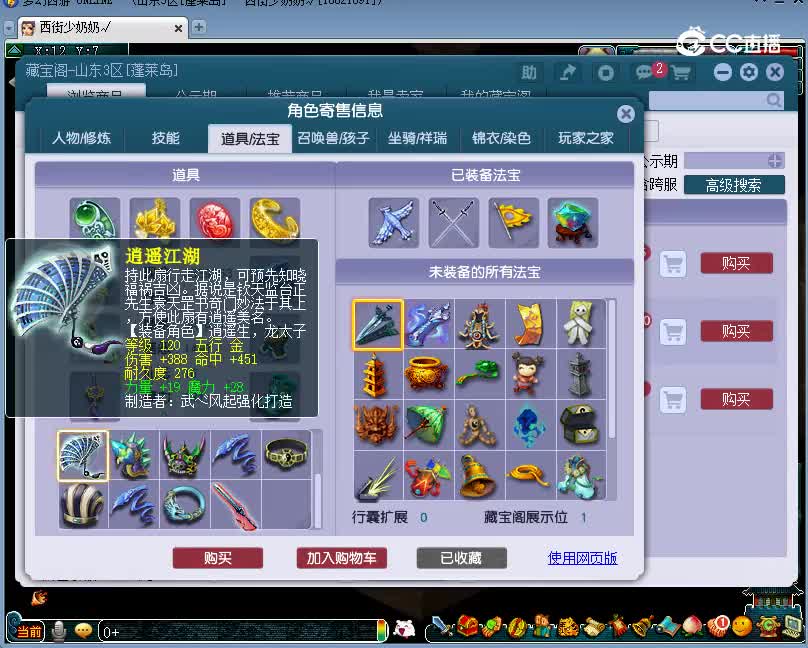Click search magnifier in search box
The width and height of the screenshot is (808, 648).
pyautogui.click(x=773, y=100)
